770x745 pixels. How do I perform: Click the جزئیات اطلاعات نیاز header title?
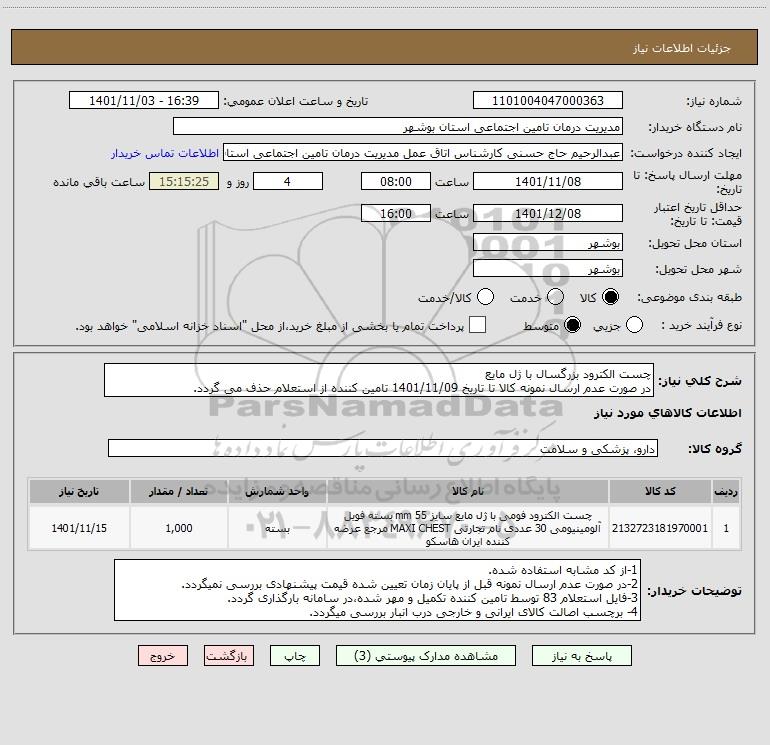click(681, 48)
